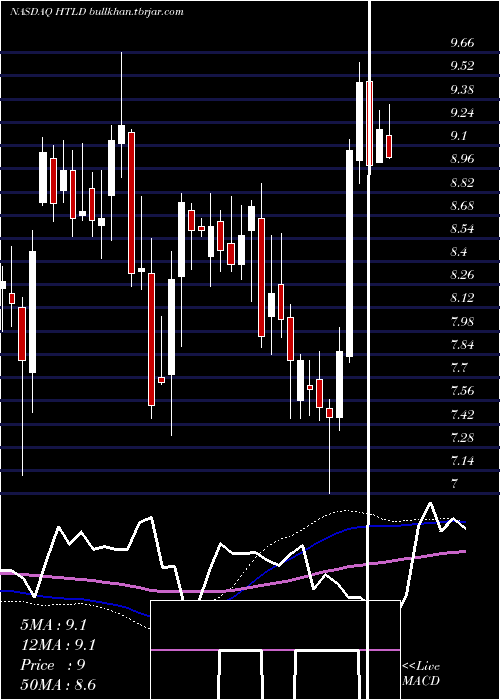Click the 7.42 price axis label
The height and width of the screenshot is (700, 500).
(462, 415)
